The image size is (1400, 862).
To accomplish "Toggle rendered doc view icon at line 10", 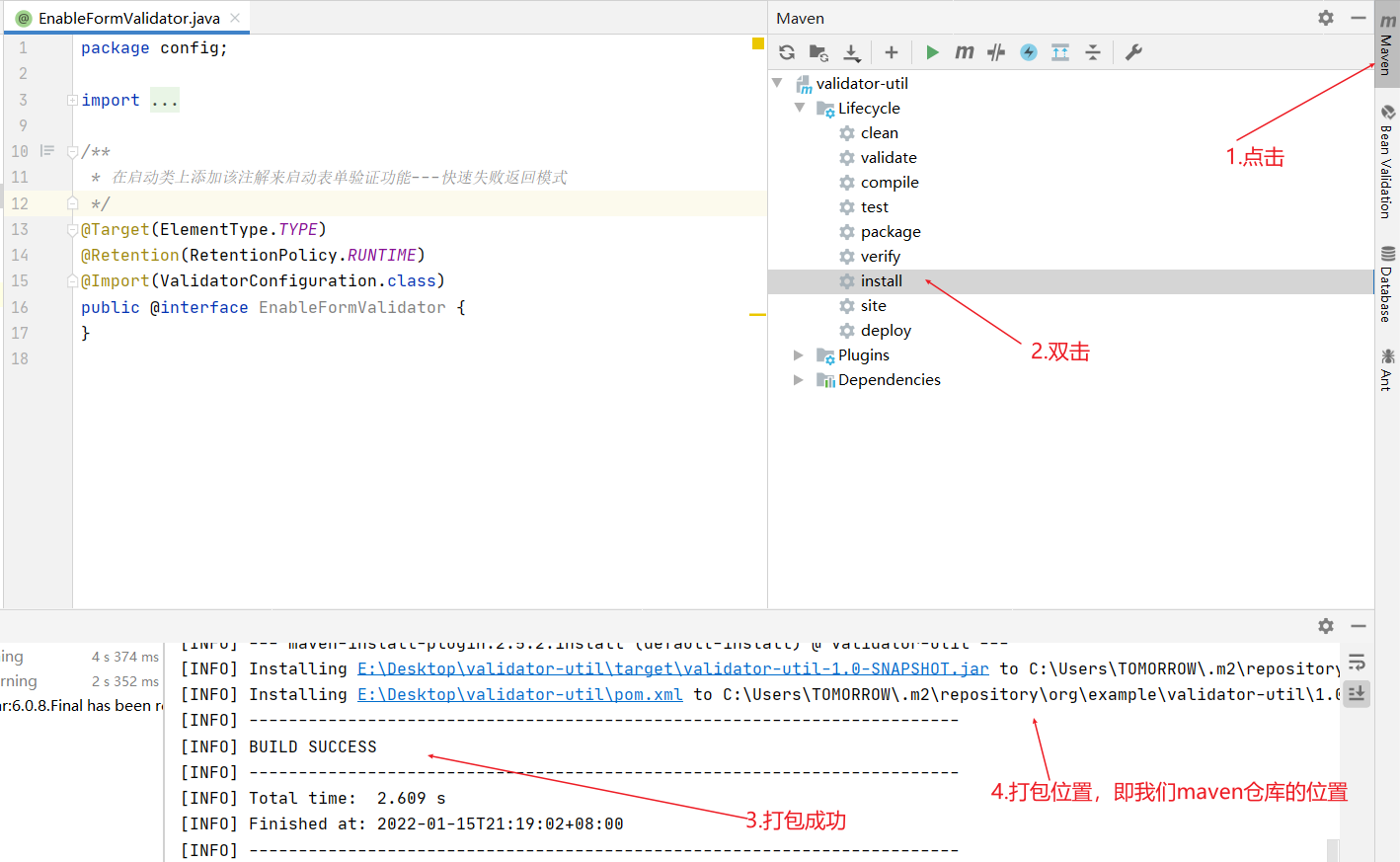I will click(46, 151).
